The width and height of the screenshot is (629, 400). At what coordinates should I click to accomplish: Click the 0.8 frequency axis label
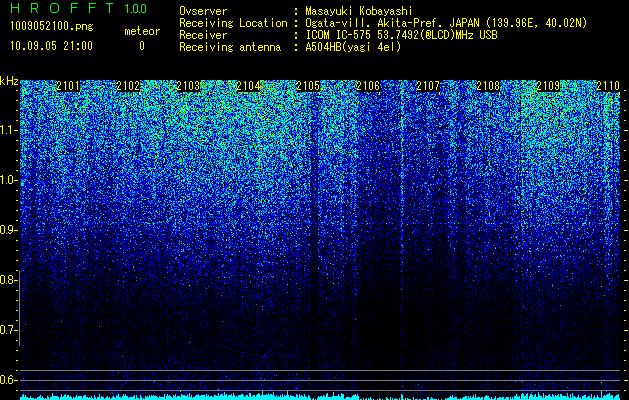click(x=8, y=280)
